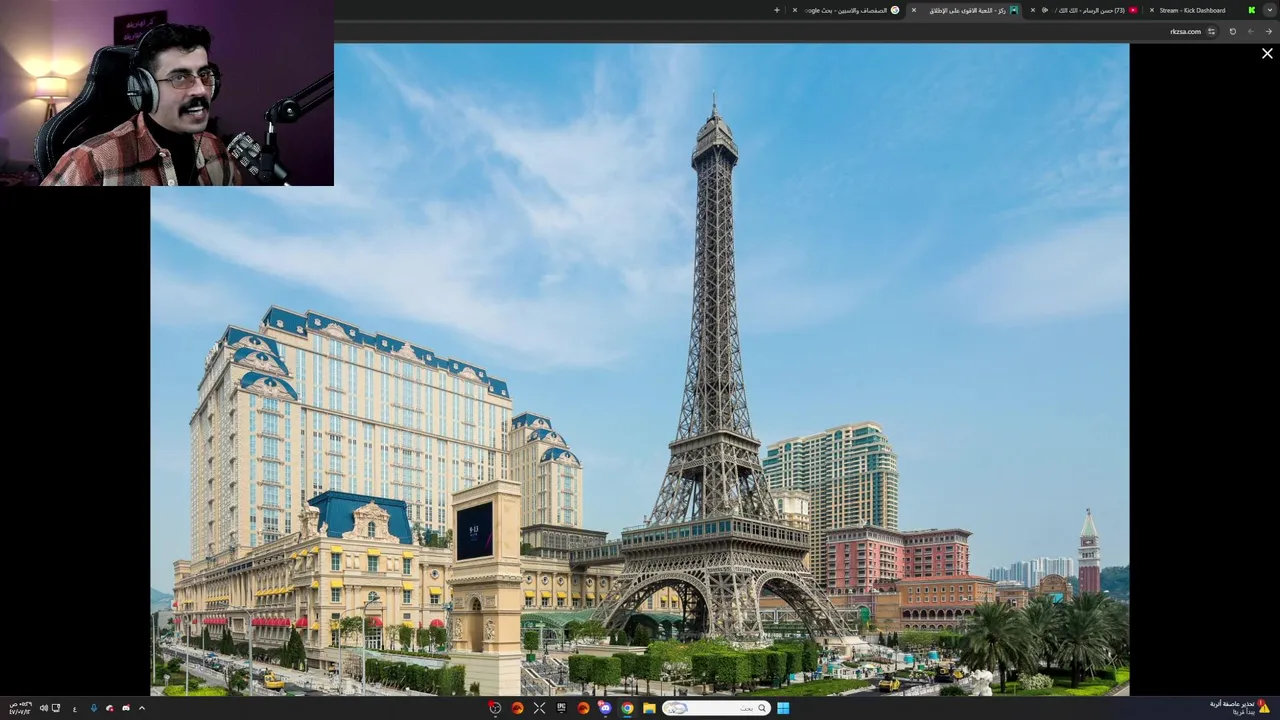Click the blue microphone tray icon

coord(94,708)
